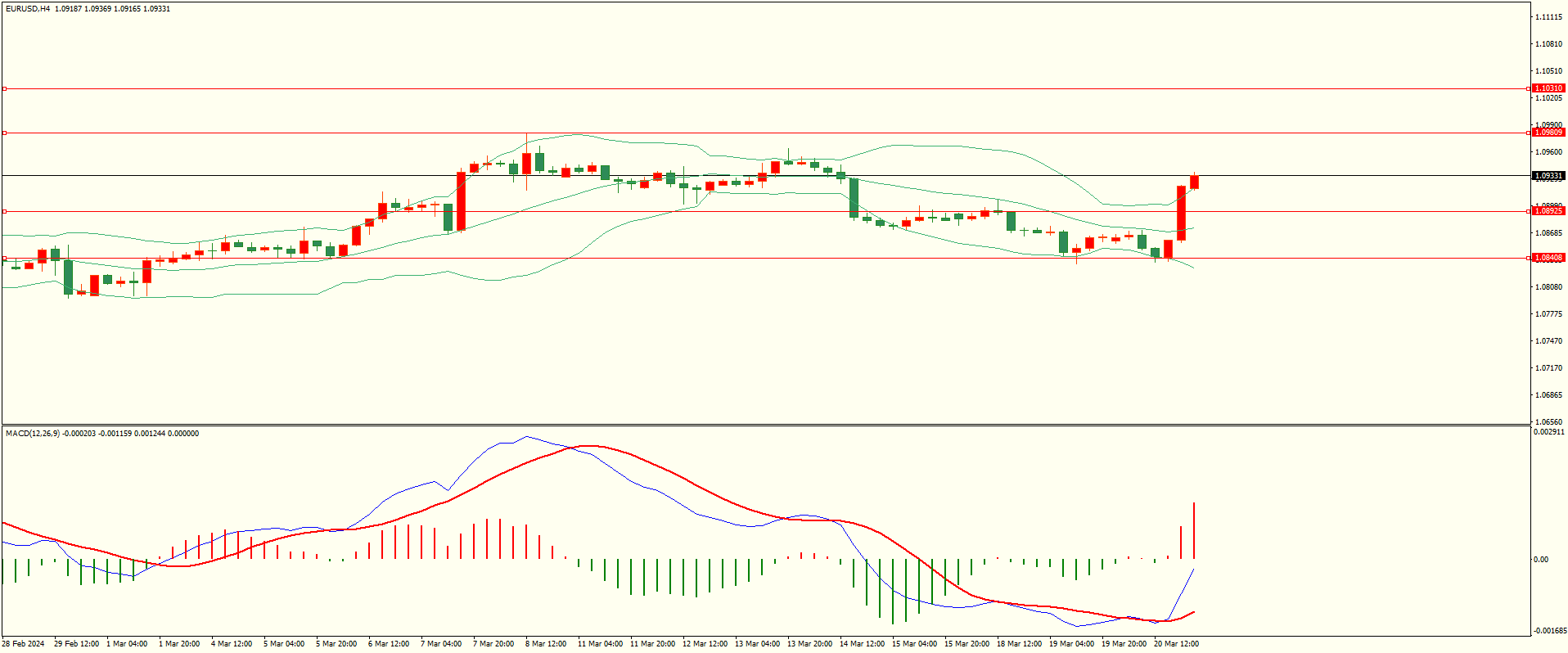Click the 1.07170 price scale value
This screenshot has width=1568, height=653.
pos(1549,368)
